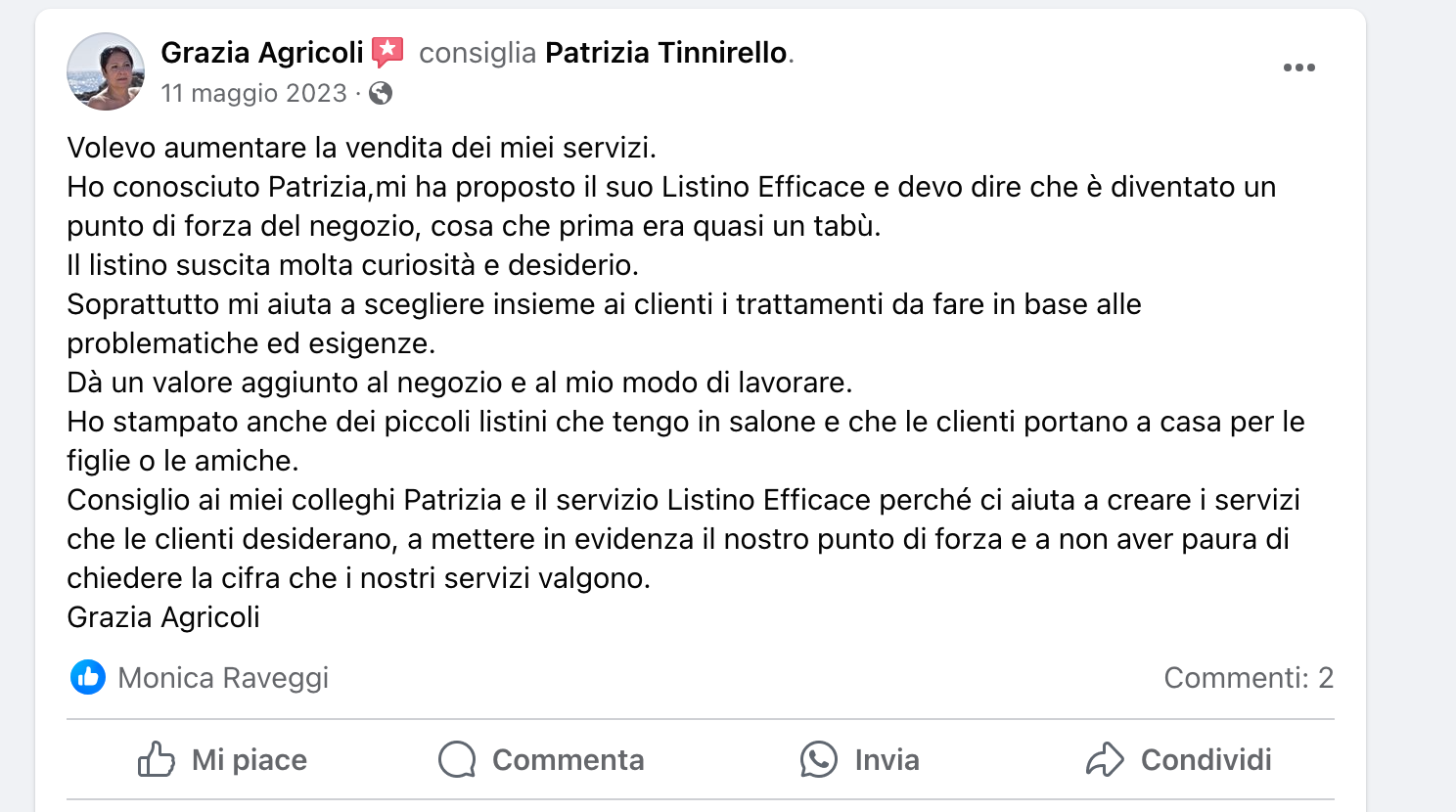Click the WhatsApp icon next to Invia
Viewport: 1456px width, 812px height.
coord(819,759)
